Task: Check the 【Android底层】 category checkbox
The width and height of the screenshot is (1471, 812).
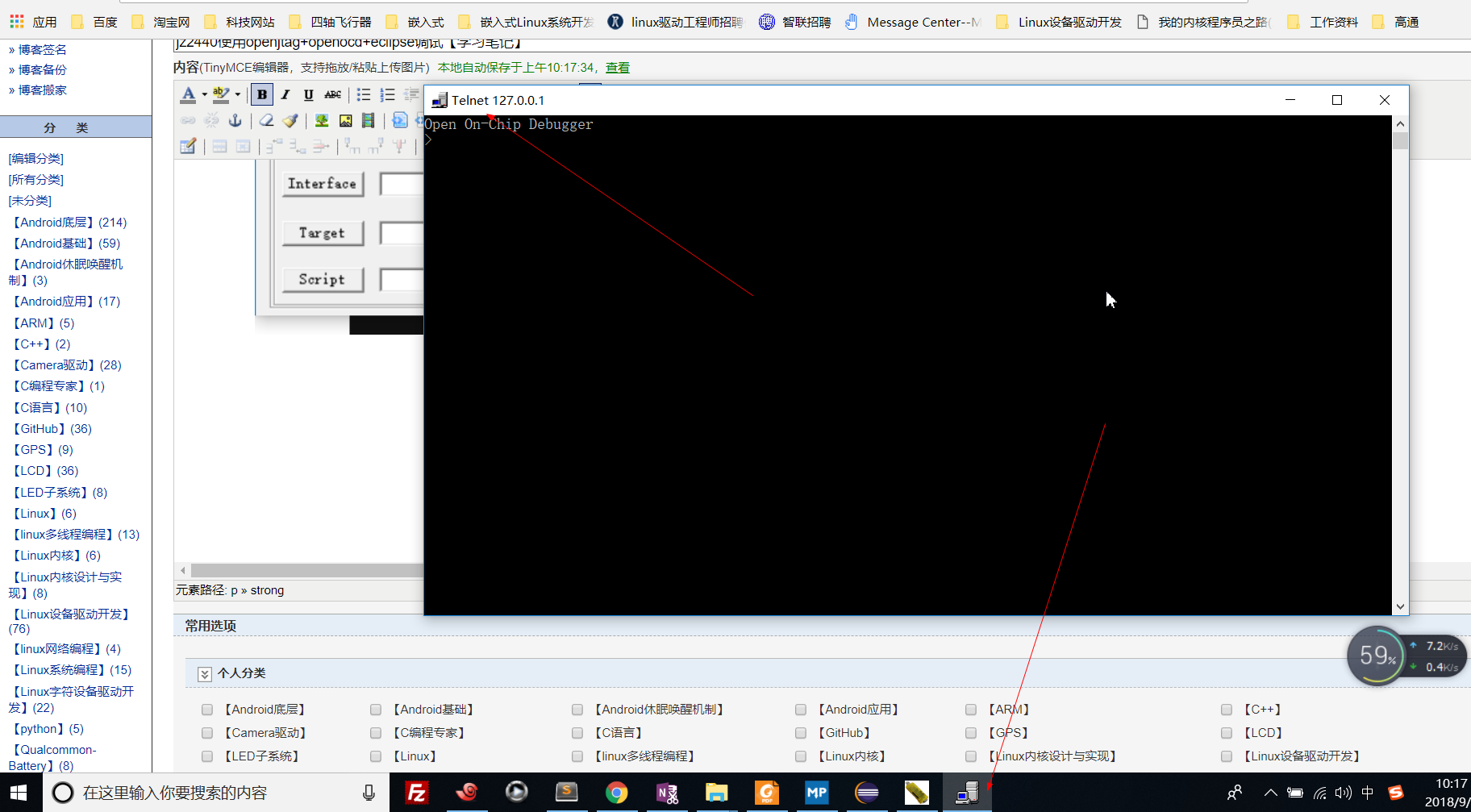Action: click(x=207, y=709)
